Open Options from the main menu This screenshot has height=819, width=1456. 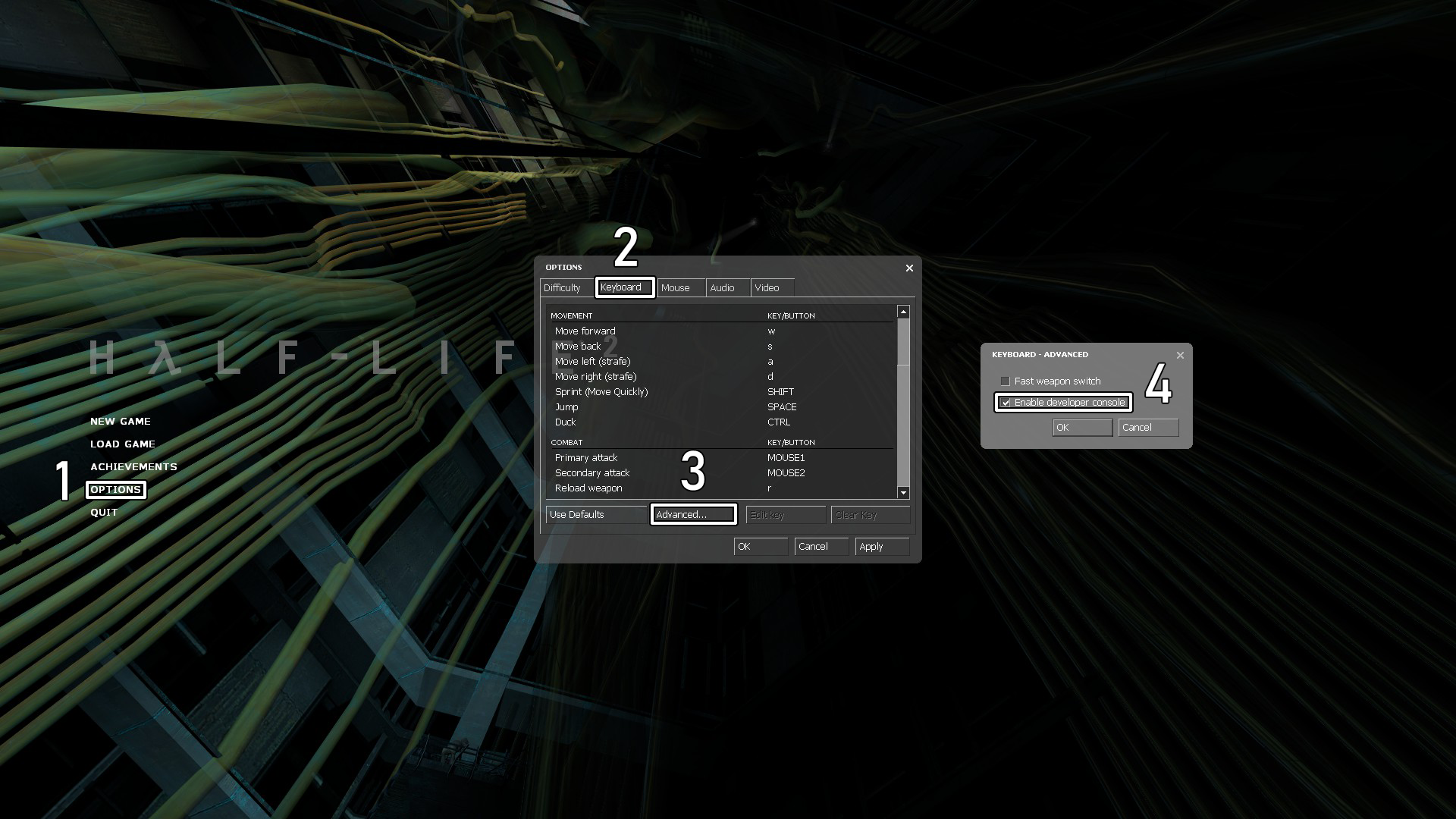pyautogui.click(x=116, y=490)
